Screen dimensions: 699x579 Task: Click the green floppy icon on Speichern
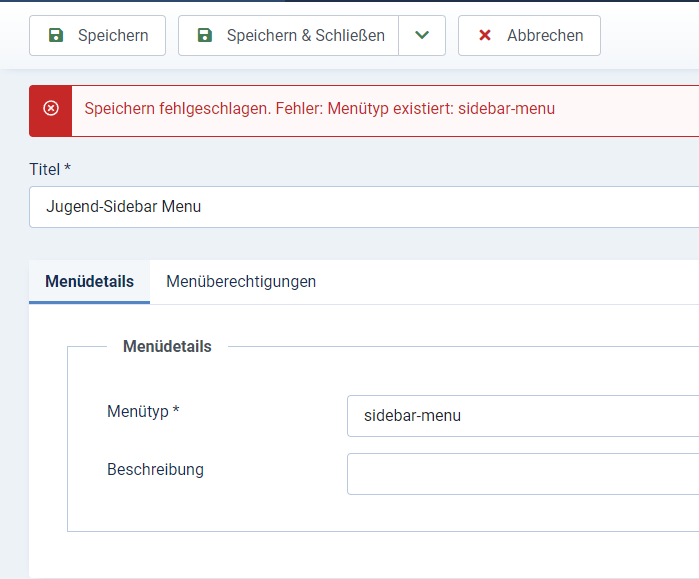[x=56, y=35]
